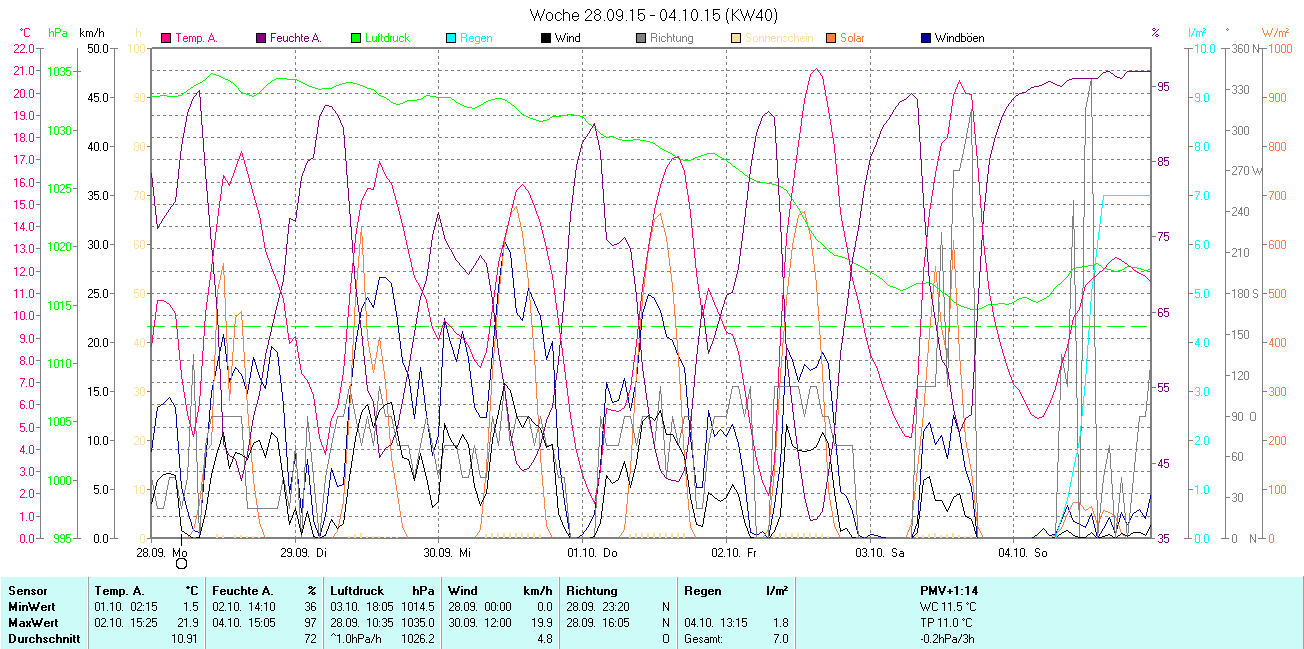The width and height of the screenshot is (1304, 649).
Task: Click the '%' axis unit header above chart
Action: [1155, 33]
